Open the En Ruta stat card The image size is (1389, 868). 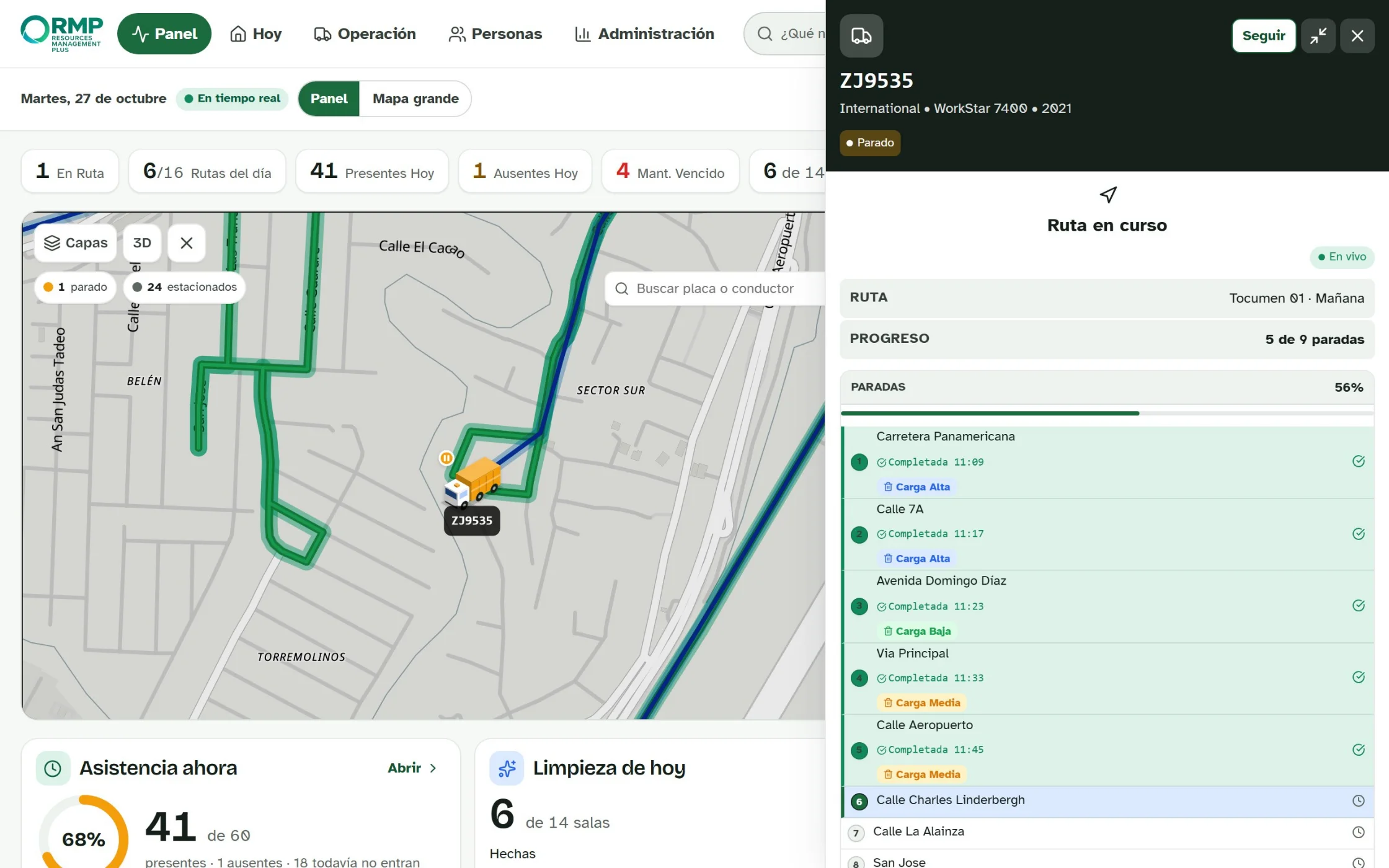70,171
